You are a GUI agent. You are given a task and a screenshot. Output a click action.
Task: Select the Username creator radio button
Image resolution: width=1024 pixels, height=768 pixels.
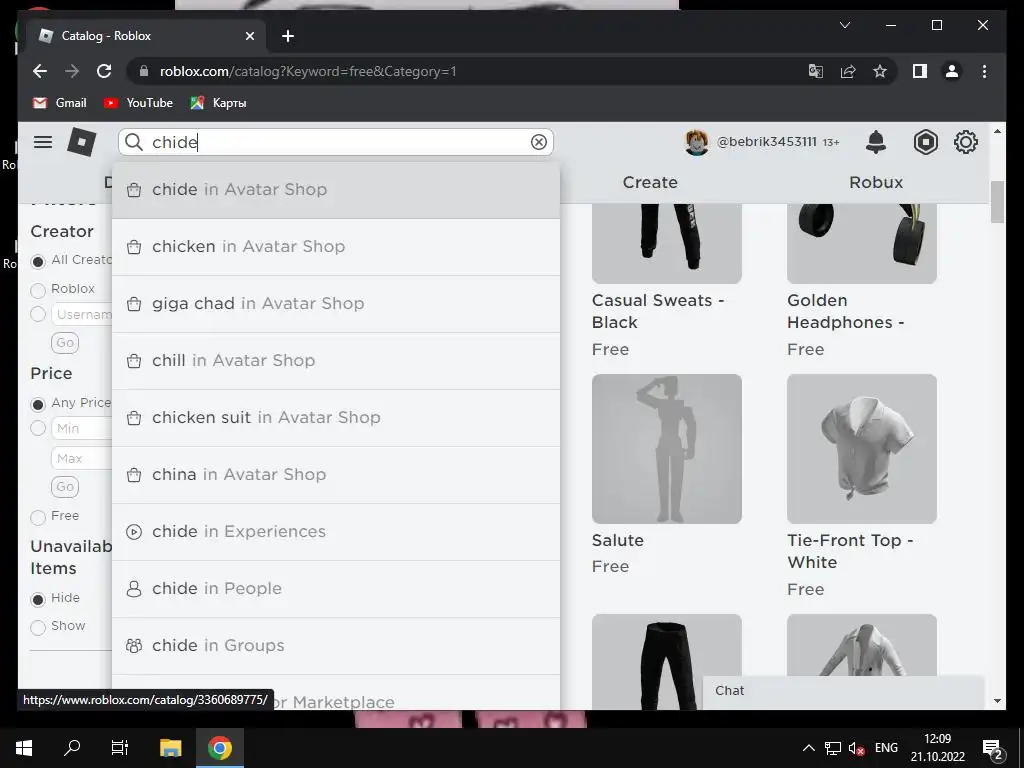click(38, 315)
